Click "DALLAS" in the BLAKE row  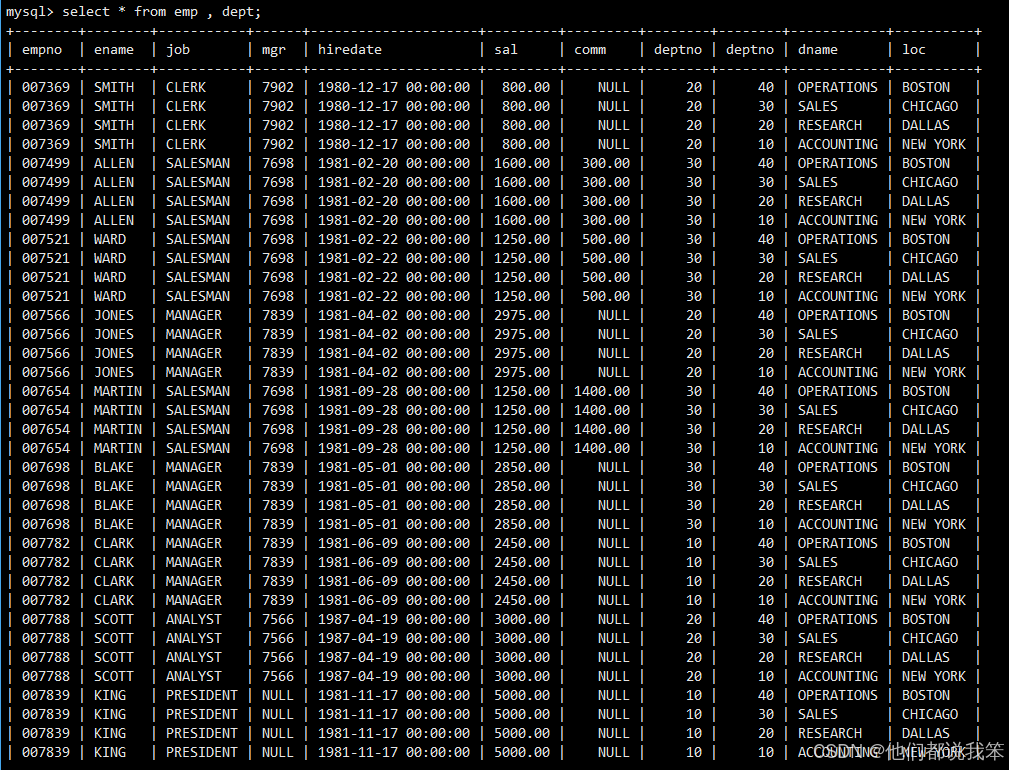click(x=926, y=505)
